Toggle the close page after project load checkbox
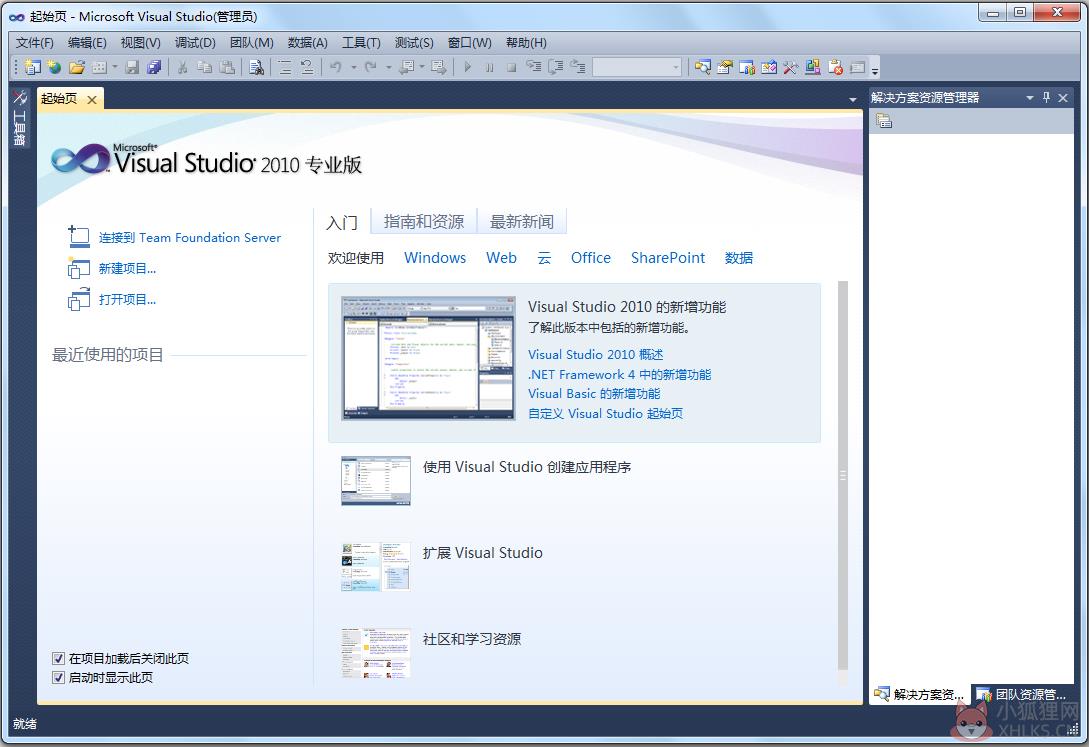 [58, 658]
